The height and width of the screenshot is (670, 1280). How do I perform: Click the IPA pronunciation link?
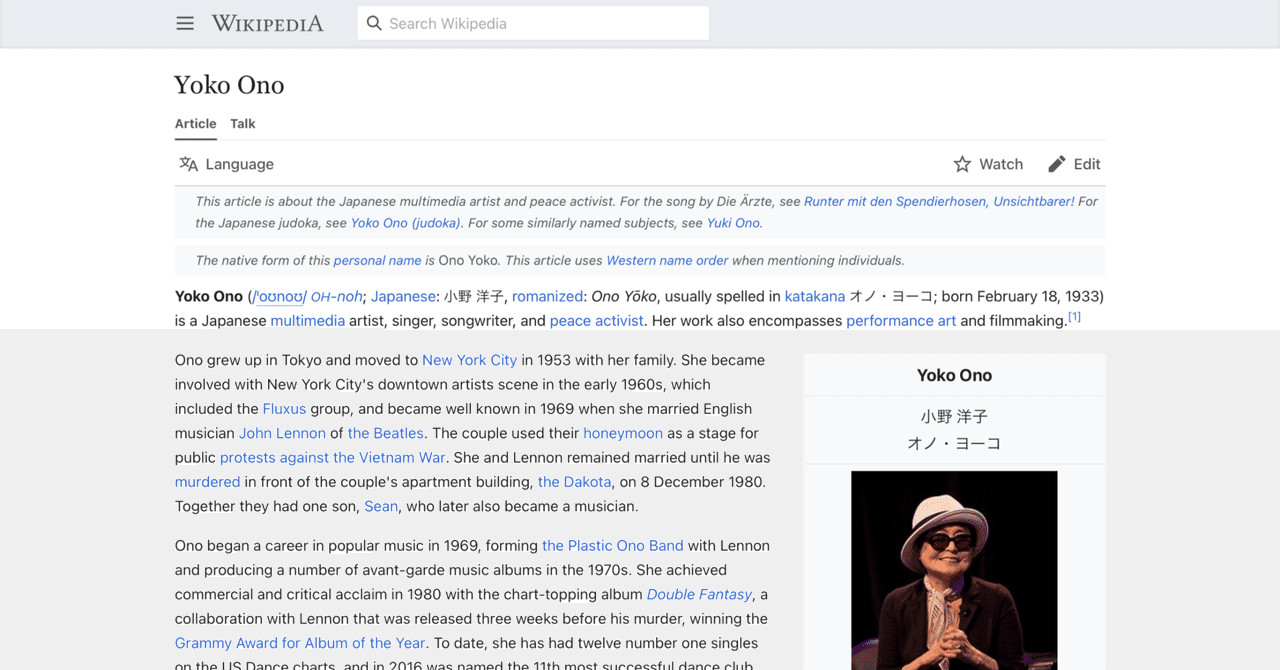tap(279, 296)
